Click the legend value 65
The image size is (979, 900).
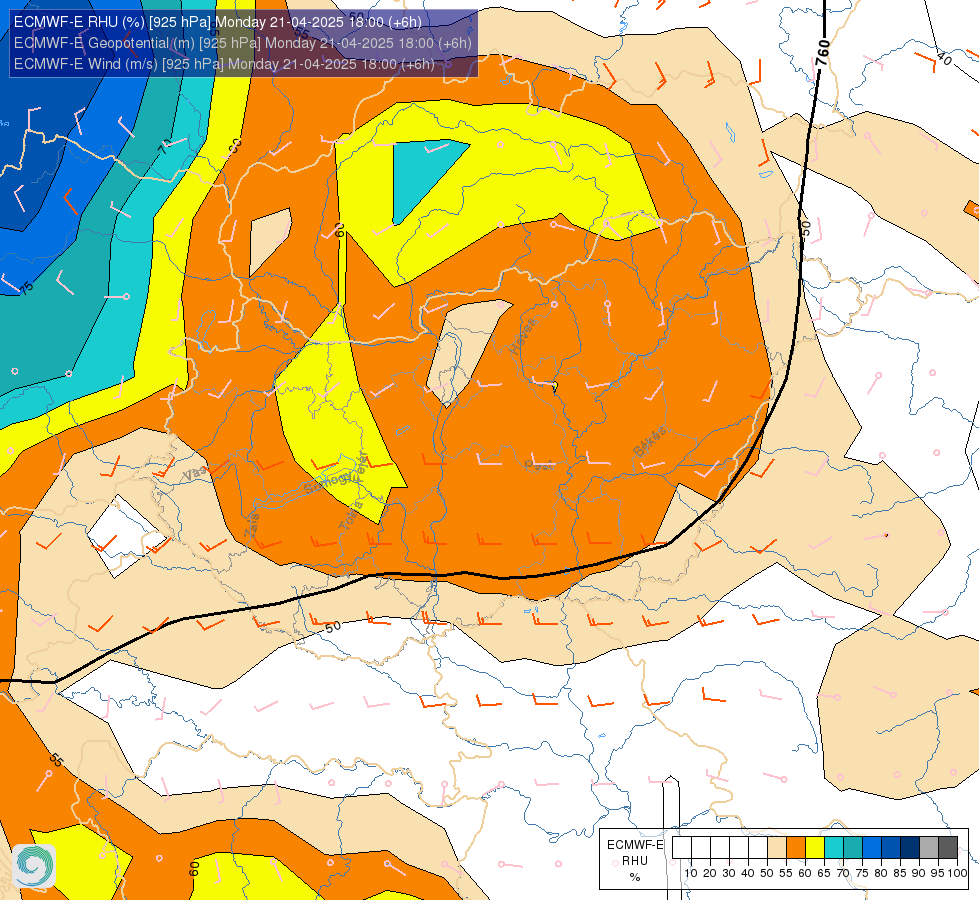pyautogui.click(x=824, y=873)
